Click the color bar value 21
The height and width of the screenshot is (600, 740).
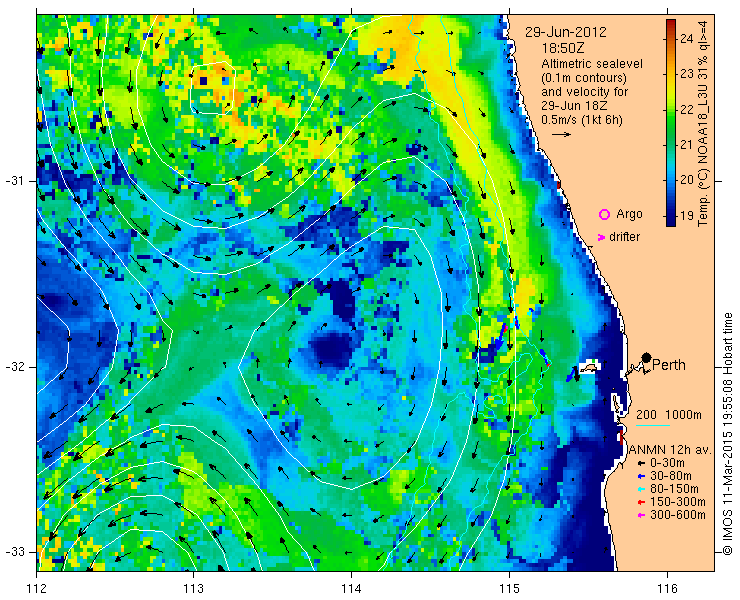tap(687, 145)
